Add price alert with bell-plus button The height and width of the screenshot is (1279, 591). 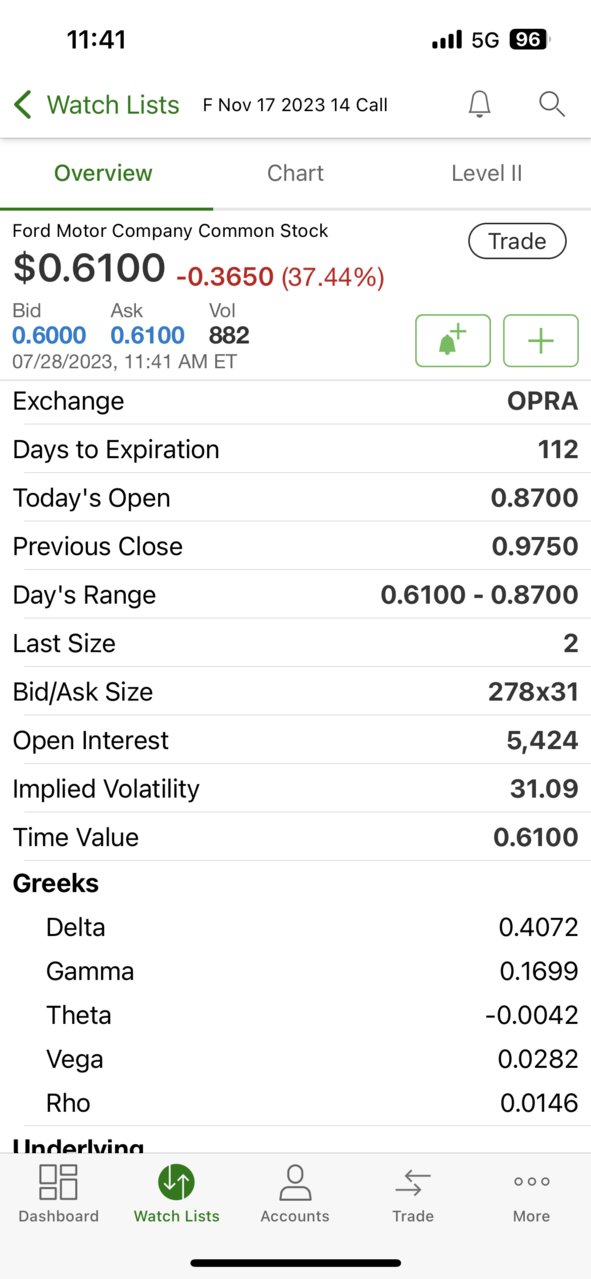(x=453, y=341)
